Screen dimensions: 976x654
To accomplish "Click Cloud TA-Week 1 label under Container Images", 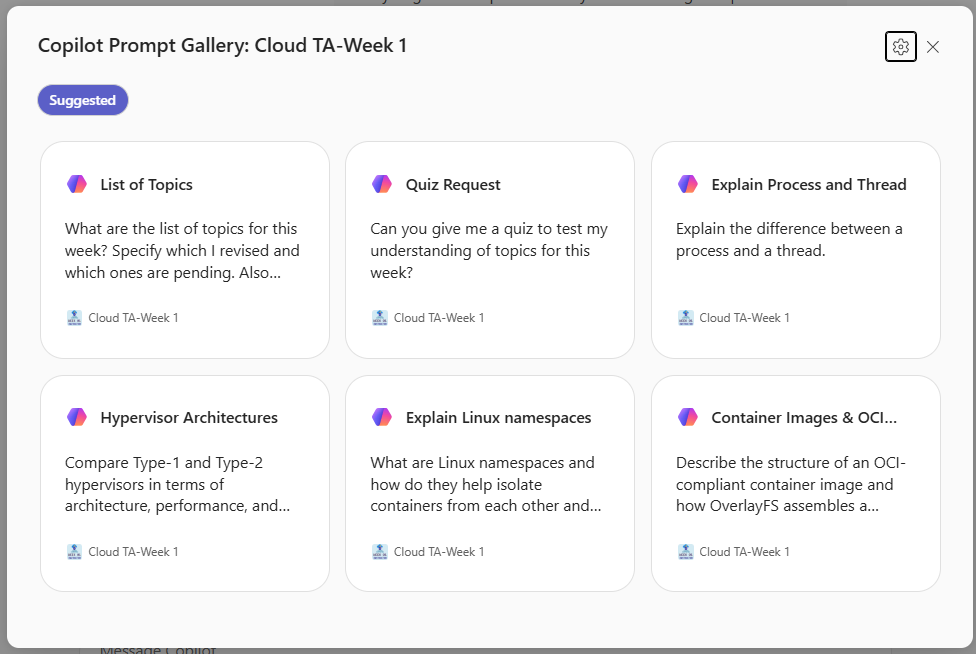I will (744, 551).
